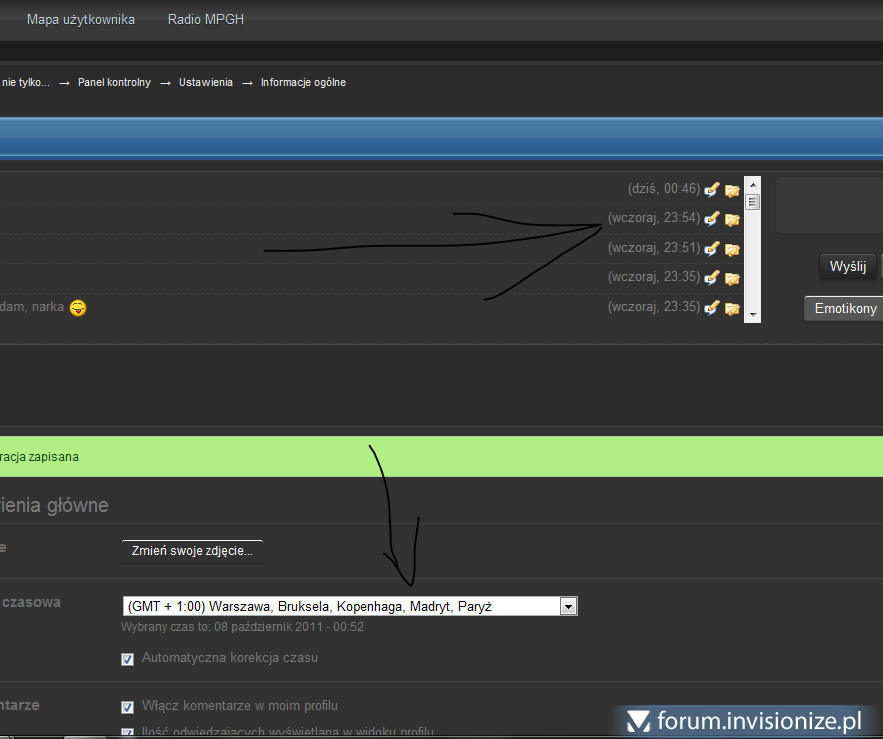Open the "Mapa użytkownika" menu item
Viewport: 883px width, 739px height.
point(81,19)
